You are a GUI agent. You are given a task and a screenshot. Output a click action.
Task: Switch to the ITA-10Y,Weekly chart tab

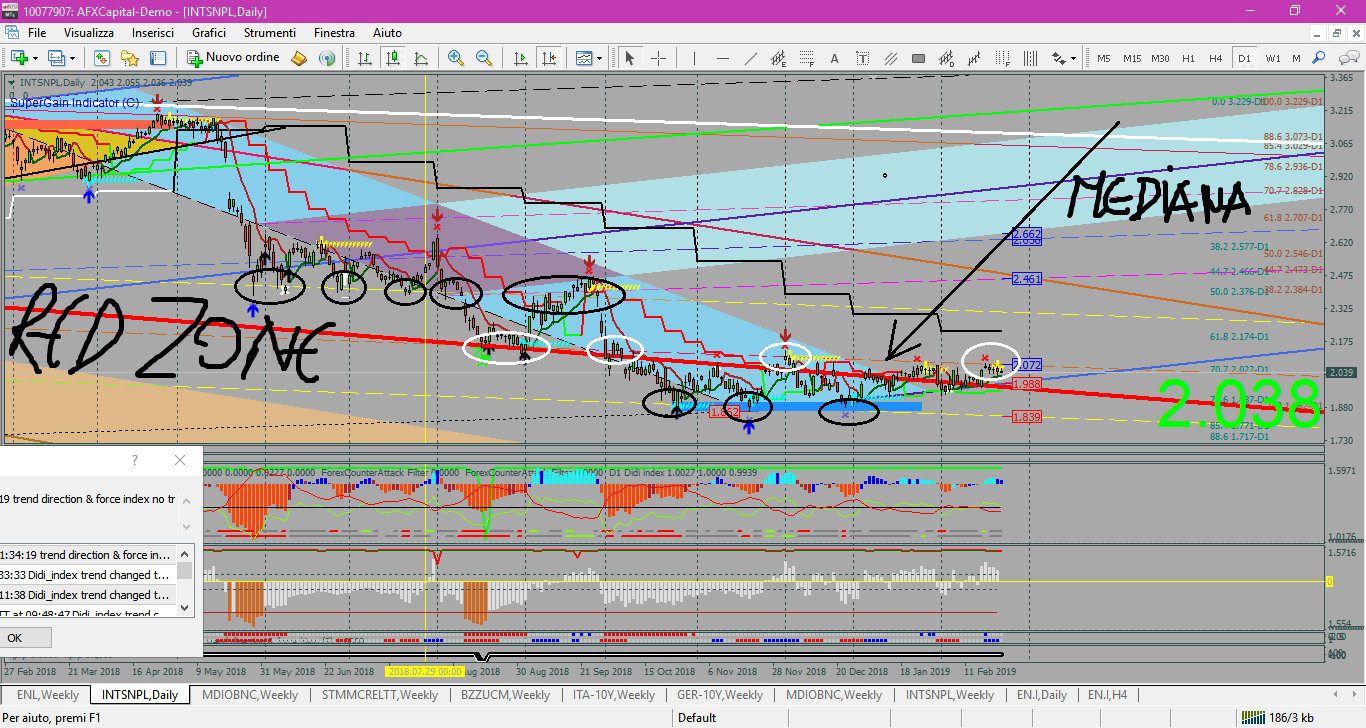(614, 695)
